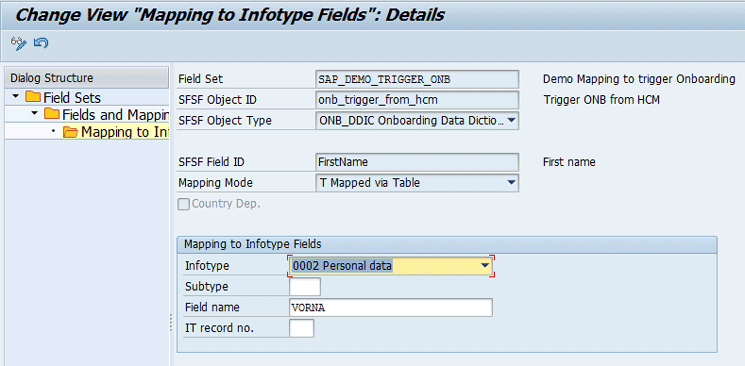Select Fields and Mapping tree item

(115, 115)
